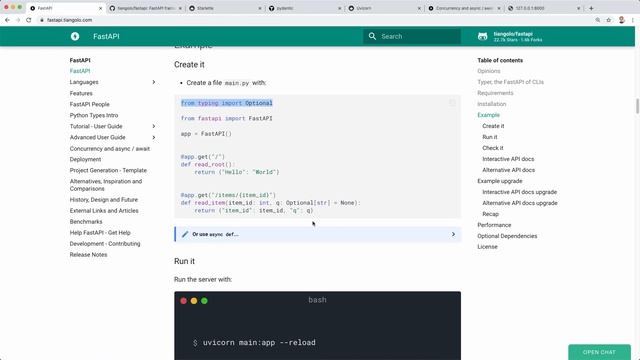Close the 127.0.0.1:8000 browser tab
The height and width of the screenshot is (360, 640).
pyautogui.click(x=578, y=8)
